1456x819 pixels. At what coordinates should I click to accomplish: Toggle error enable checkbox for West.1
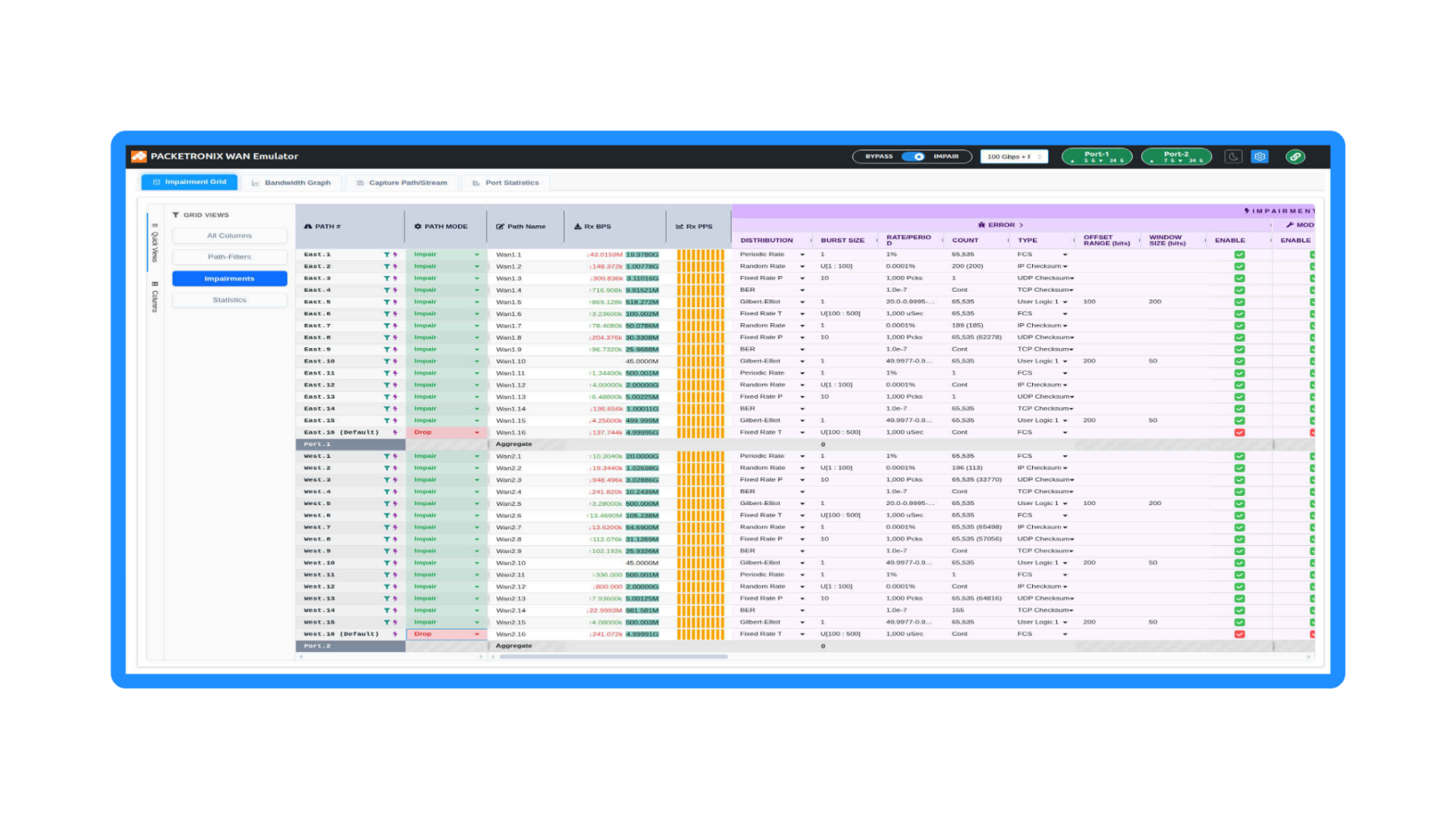click(x=1239, y=457)
